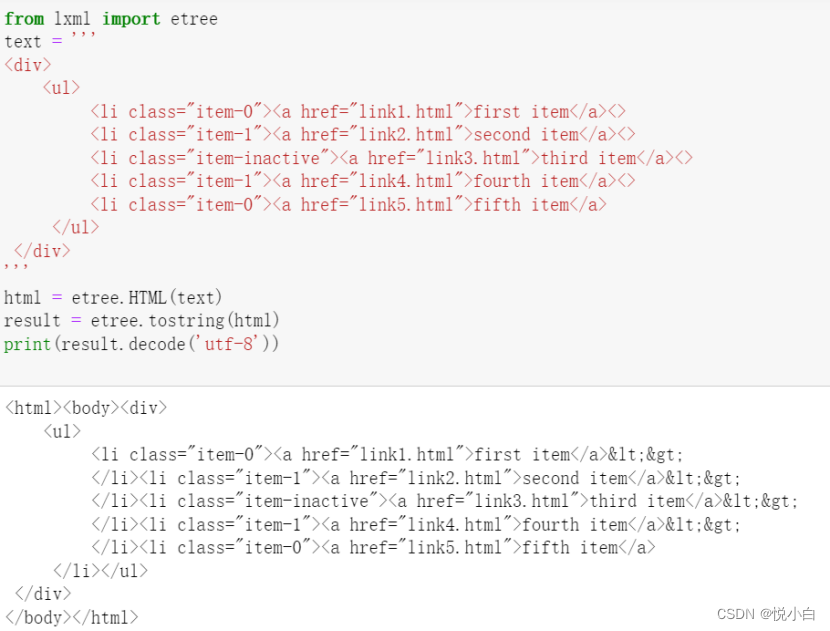Click the closing </ul> tag in code
Image resolution: width=830 pixels, height=631 pixels.
coord(76,228)
